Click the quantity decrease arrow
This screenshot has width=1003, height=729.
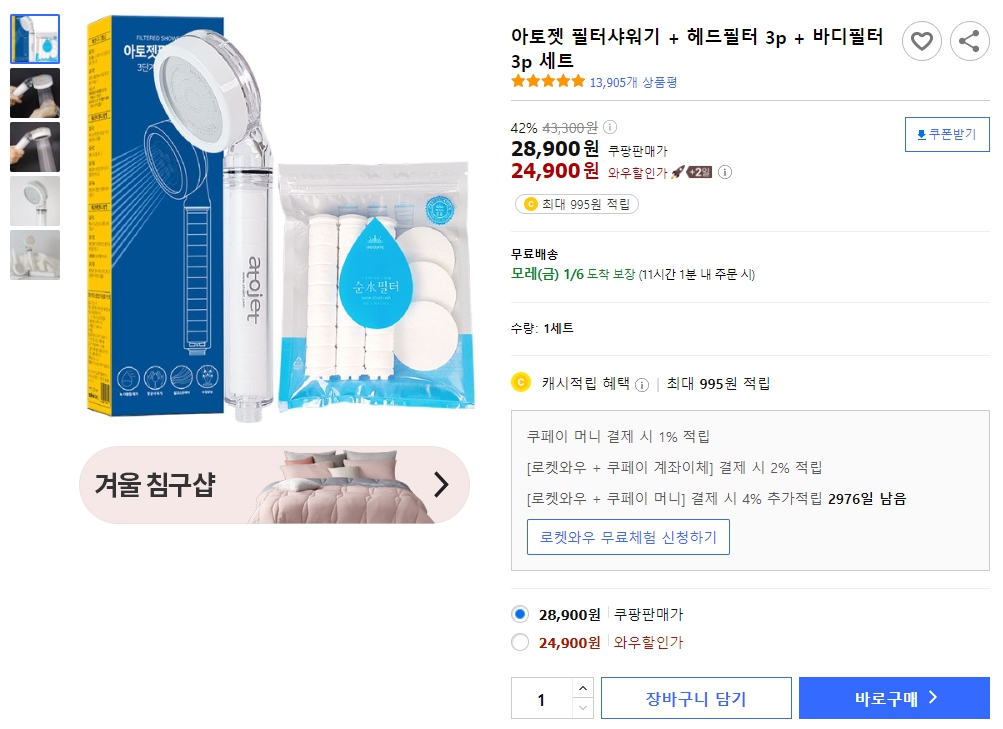tap(582, 708)
